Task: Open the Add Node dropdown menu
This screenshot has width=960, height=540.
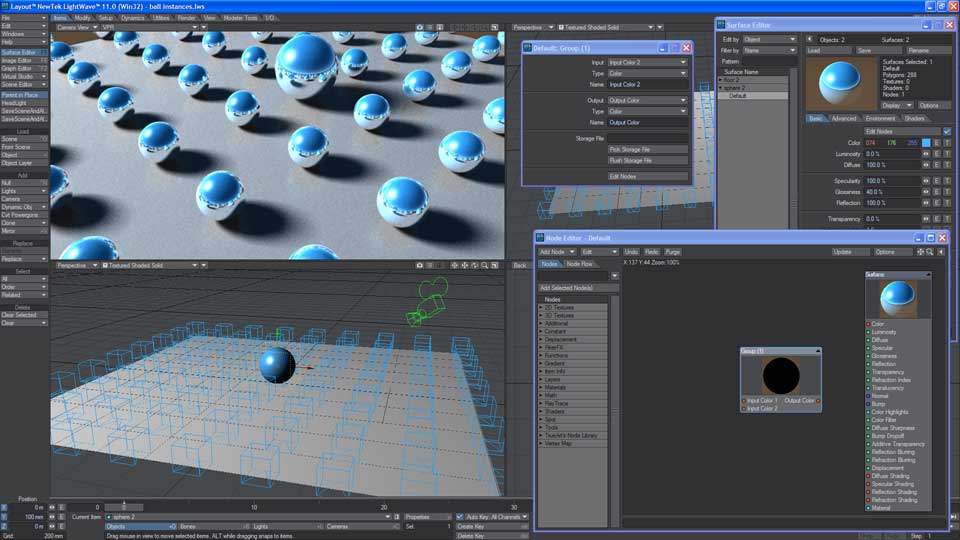Action: click(558, 252)
